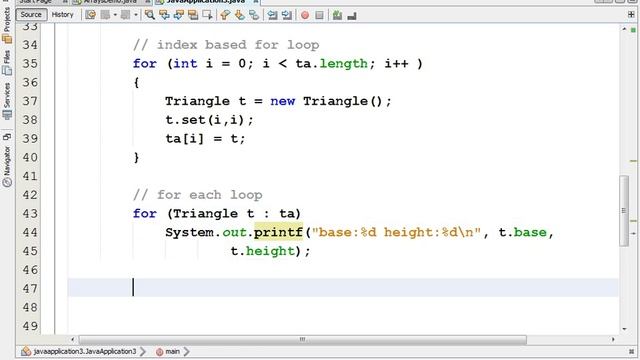640x360 pixels.
Task: Switch to Source view
Action: (31, 15)
